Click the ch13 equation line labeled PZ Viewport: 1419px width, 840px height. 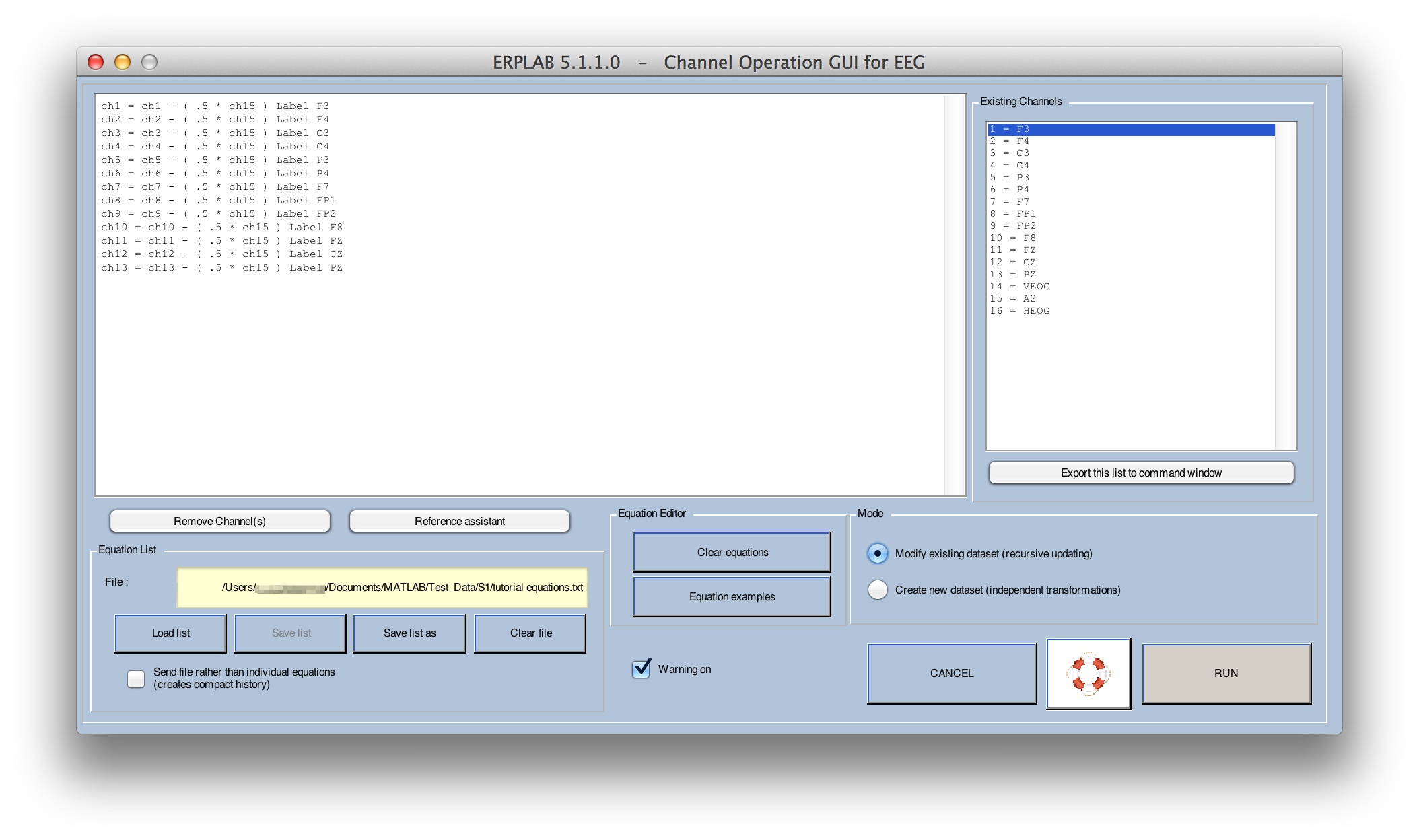222,268
